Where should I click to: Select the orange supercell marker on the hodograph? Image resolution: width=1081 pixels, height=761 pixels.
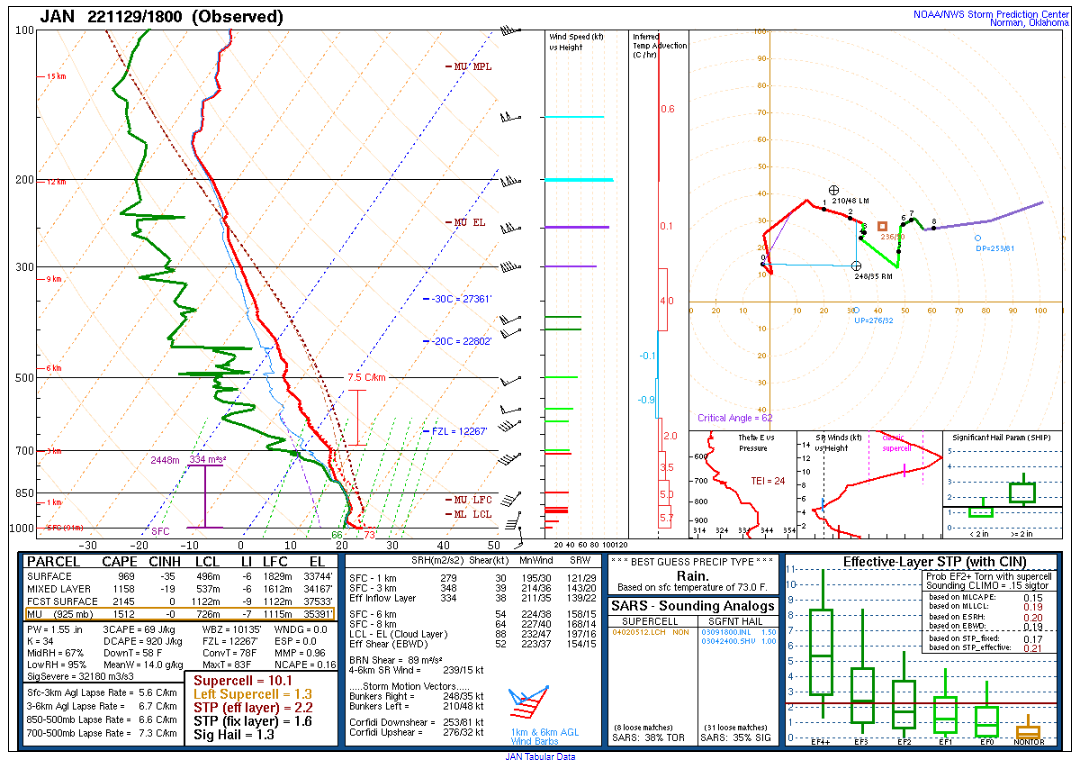(x=882, y=228)
